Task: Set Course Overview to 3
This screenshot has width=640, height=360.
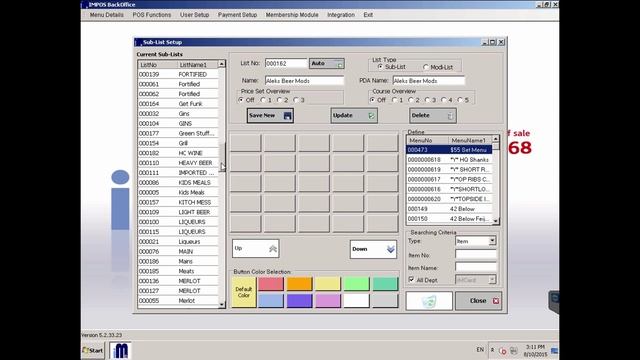Action: (x=427, y=100)
